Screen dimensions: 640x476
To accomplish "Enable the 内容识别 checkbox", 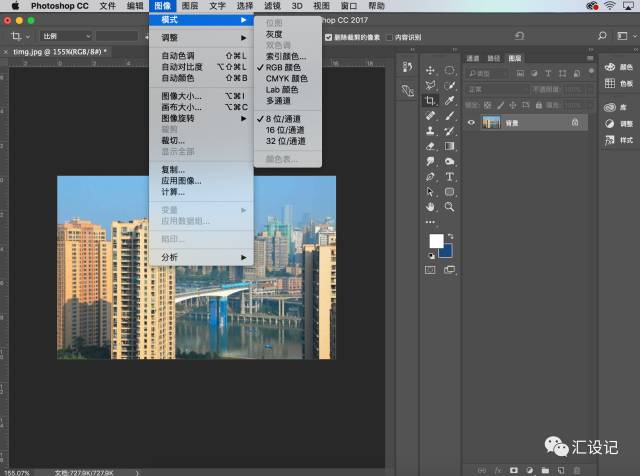I will pos(391,36).
